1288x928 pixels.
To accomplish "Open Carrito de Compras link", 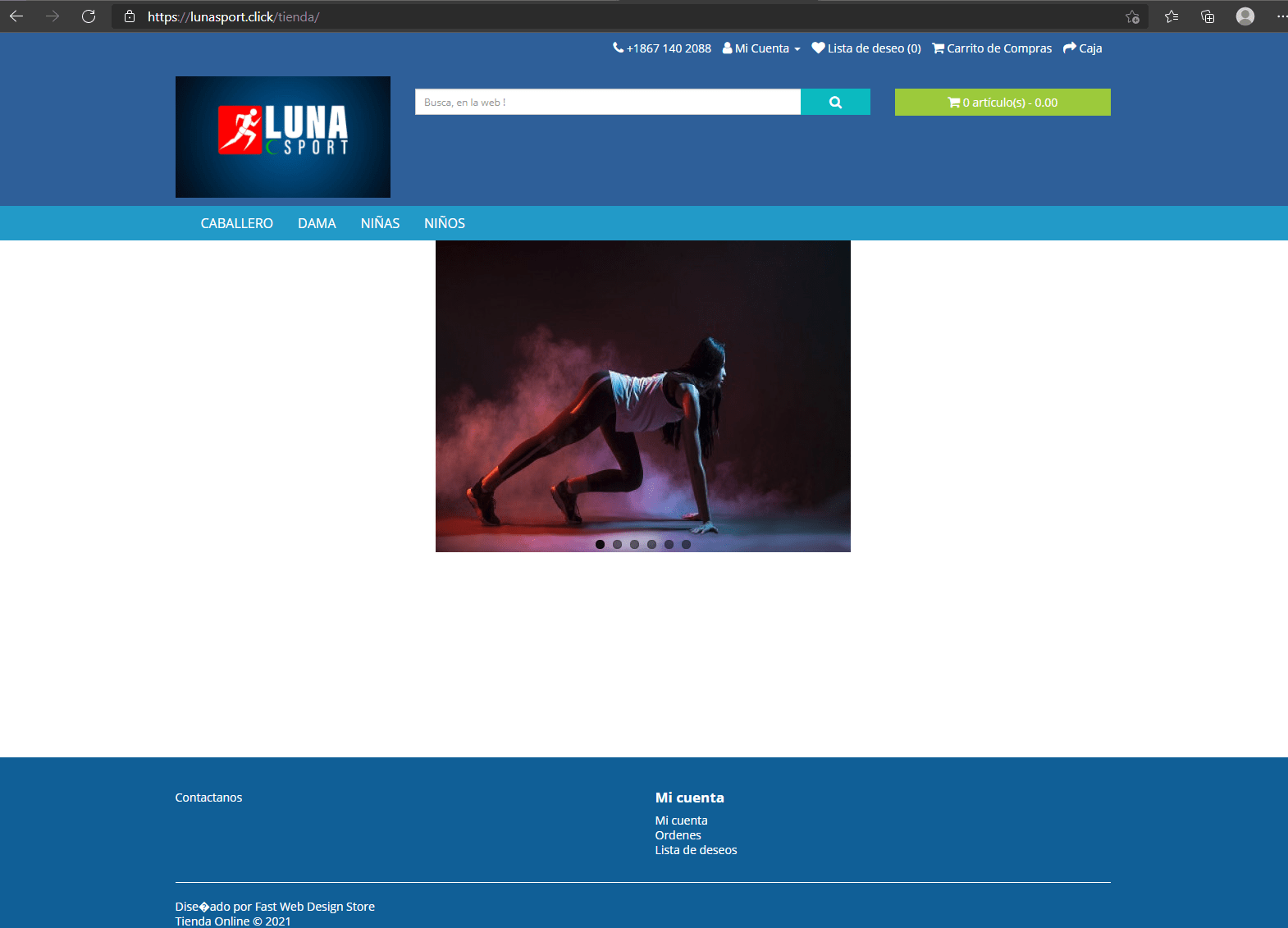I will coord(992,48).
